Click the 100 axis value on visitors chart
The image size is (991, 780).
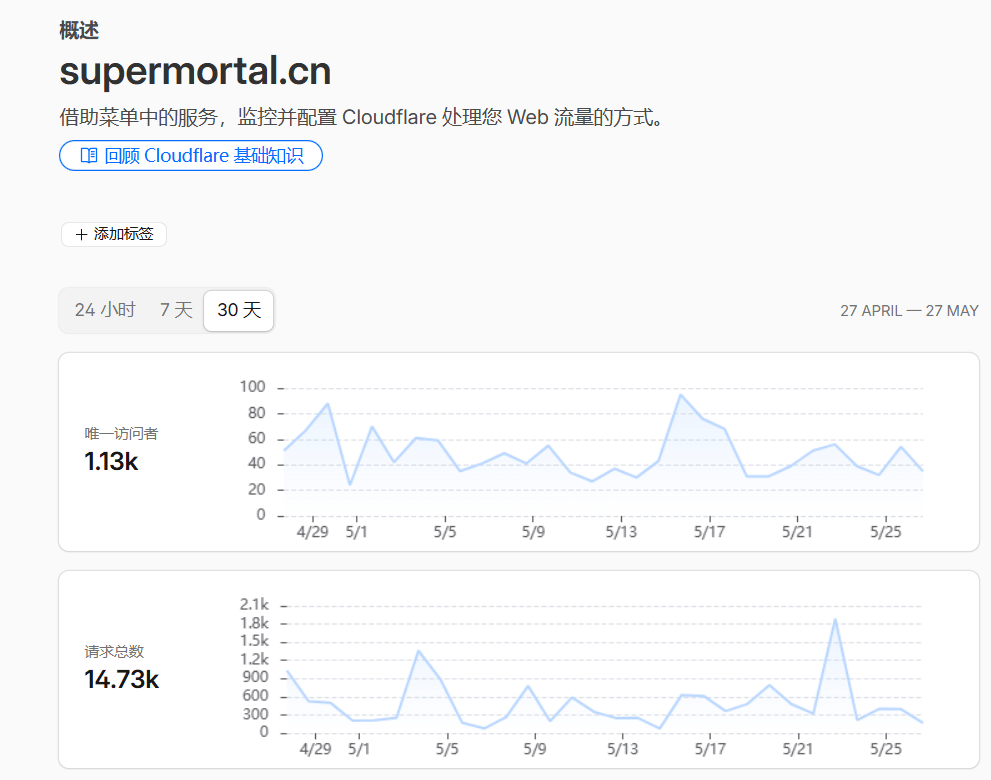pos(252,387)
